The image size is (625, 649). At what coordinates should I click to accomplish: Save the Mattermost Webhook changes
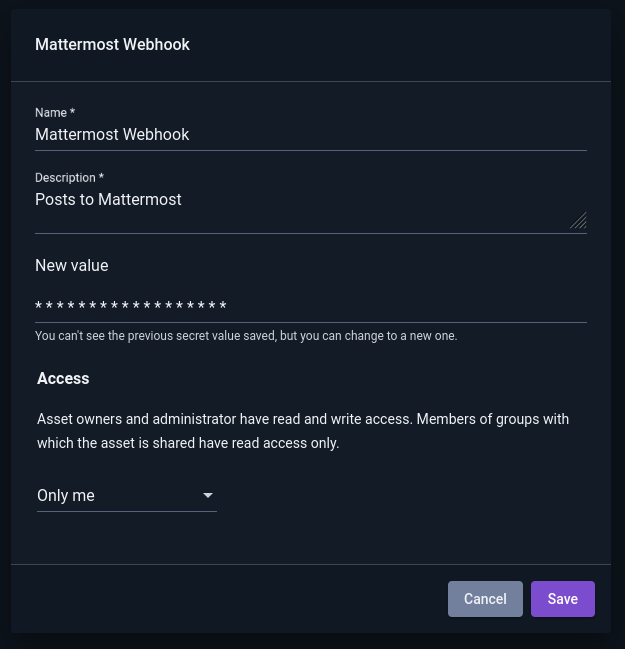pyautogui.click(x=562, y=599)
